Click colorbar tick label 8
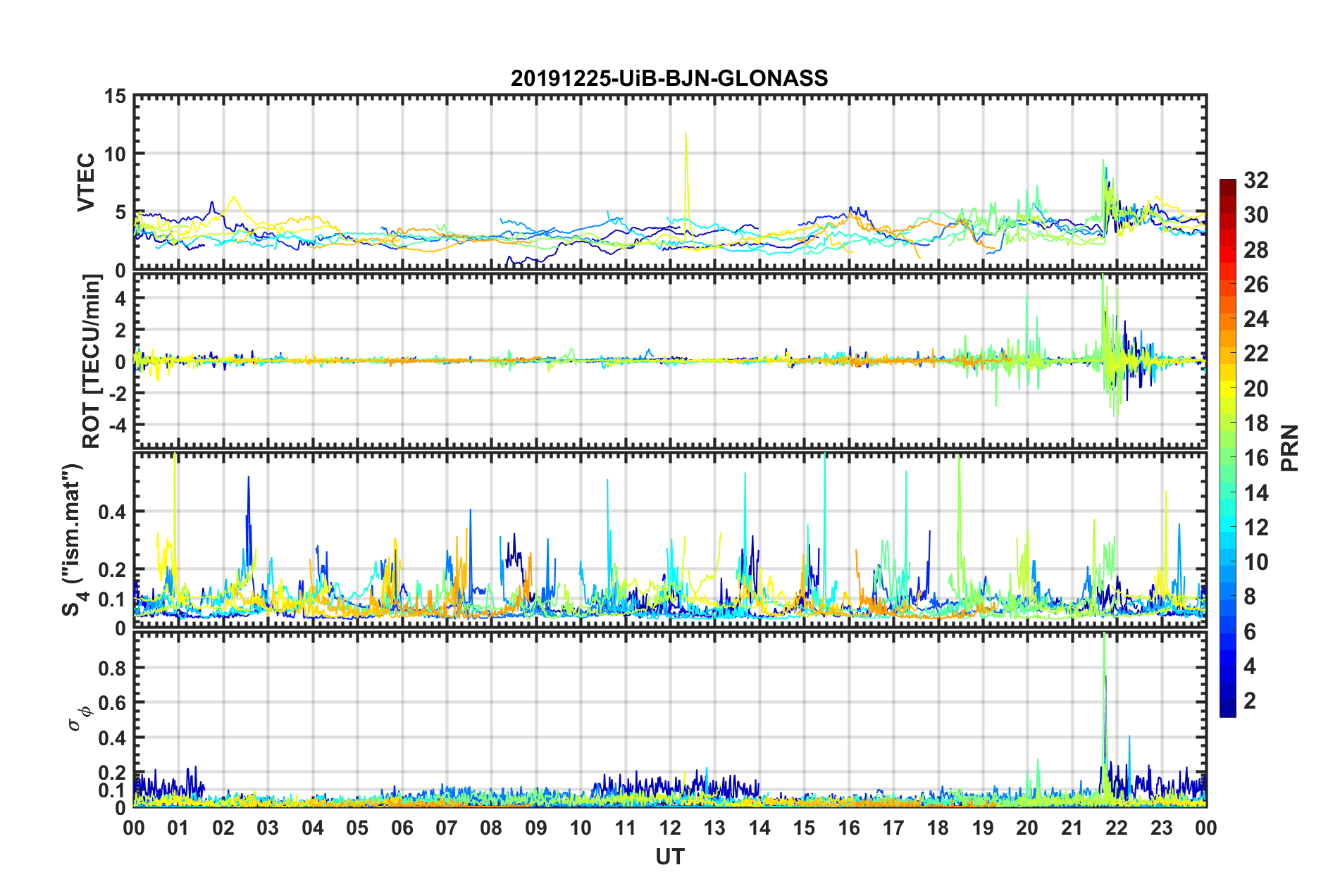This screenshot has width=1340, height=896. click(1249, 597)
